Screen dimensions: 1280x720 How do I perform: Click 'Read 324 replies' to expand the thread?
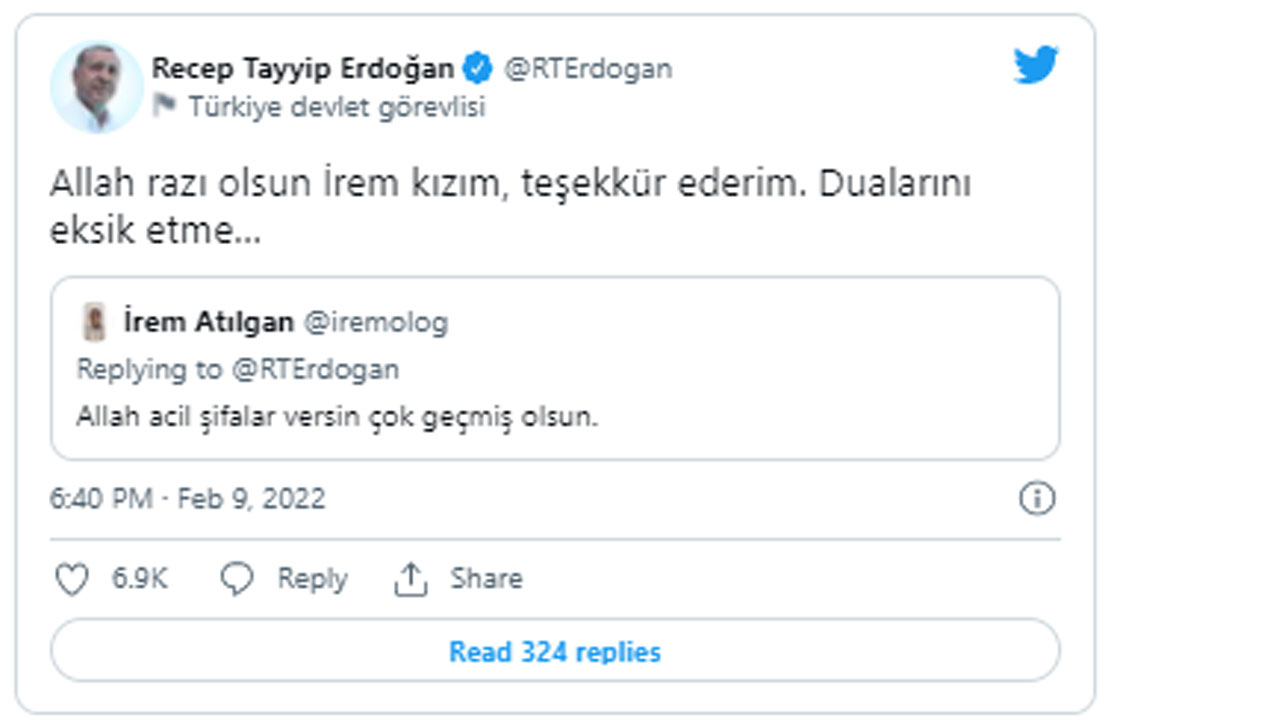pos(553,651)
